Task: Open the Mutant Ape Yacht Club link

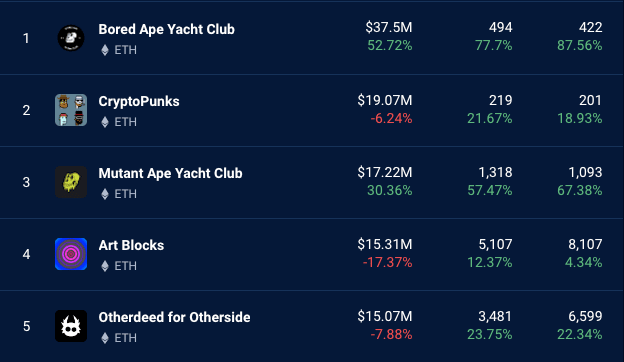Action: point(170,173)
